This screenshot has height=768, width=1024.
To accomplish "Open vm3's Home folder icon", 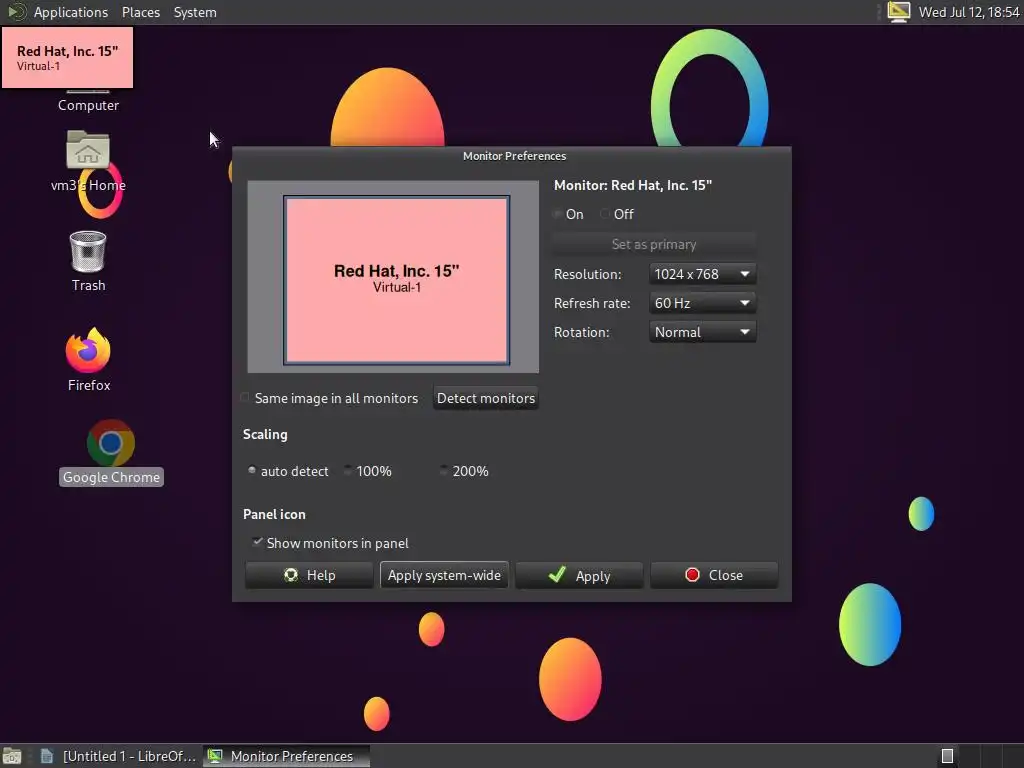I will pos(88,161).
